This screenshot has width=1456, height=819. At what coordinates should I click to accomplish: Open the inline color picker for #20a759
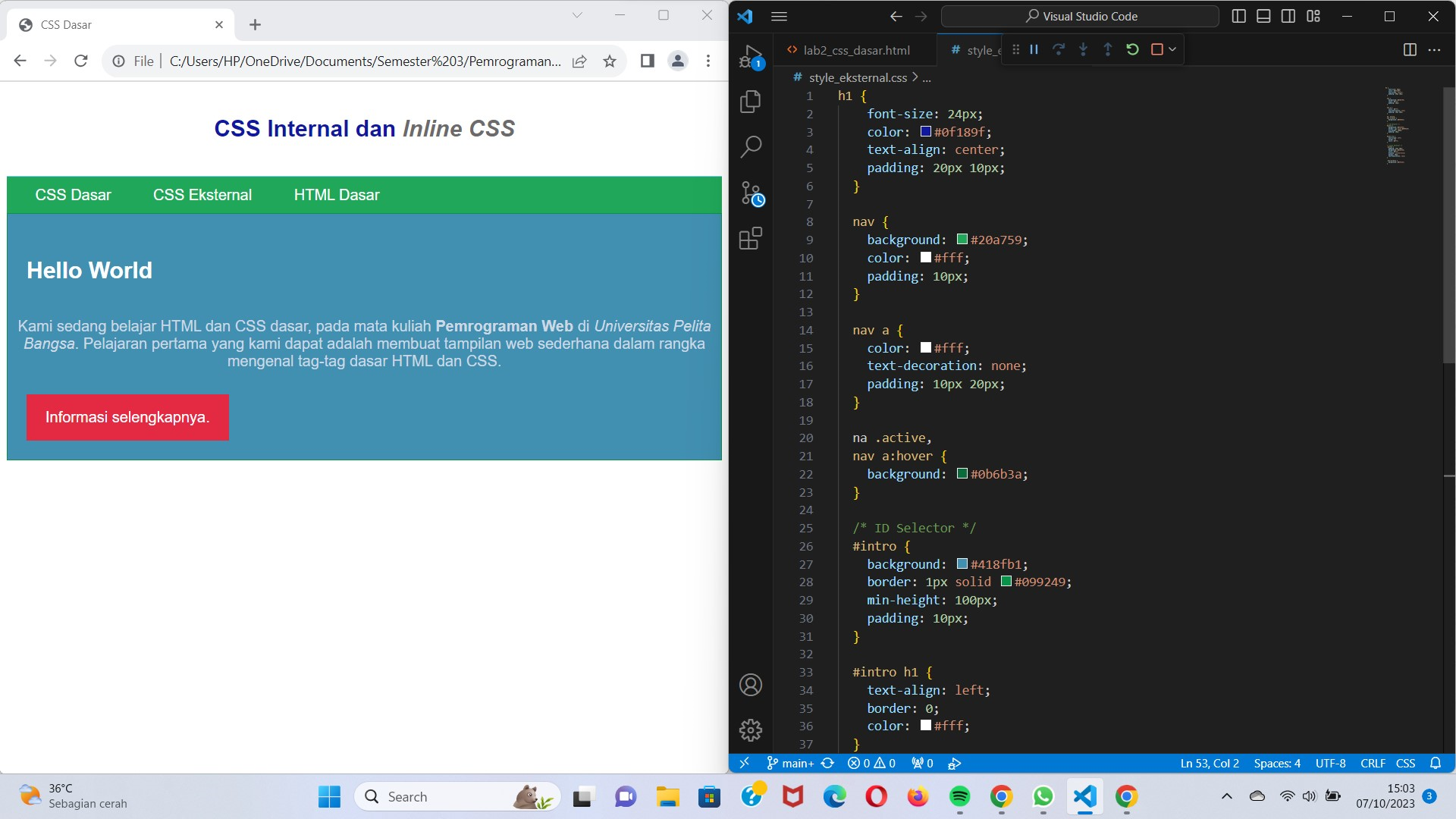[961, 239]
